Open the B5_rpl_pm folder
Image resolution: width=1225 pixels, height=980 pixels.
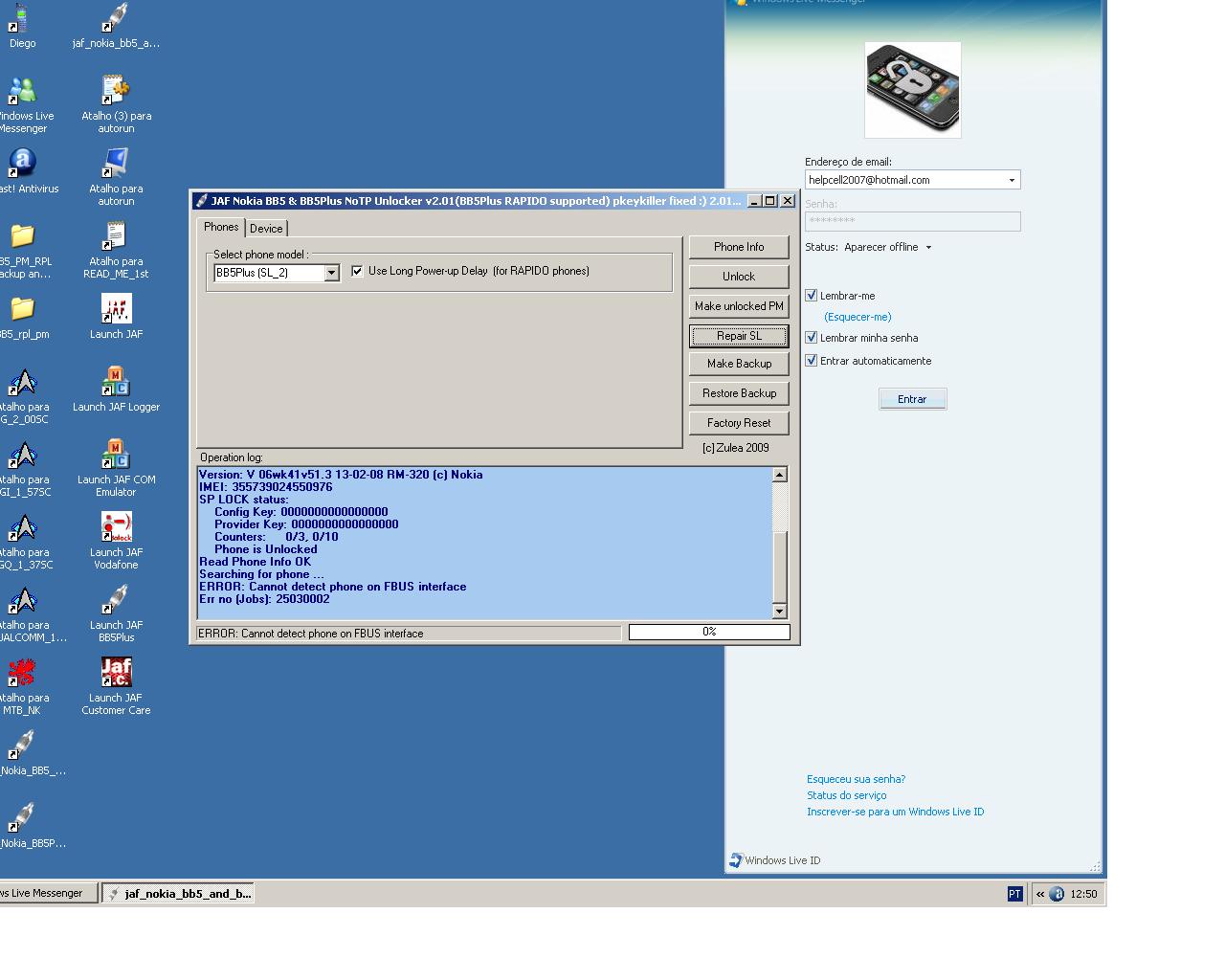pos(23,317)
